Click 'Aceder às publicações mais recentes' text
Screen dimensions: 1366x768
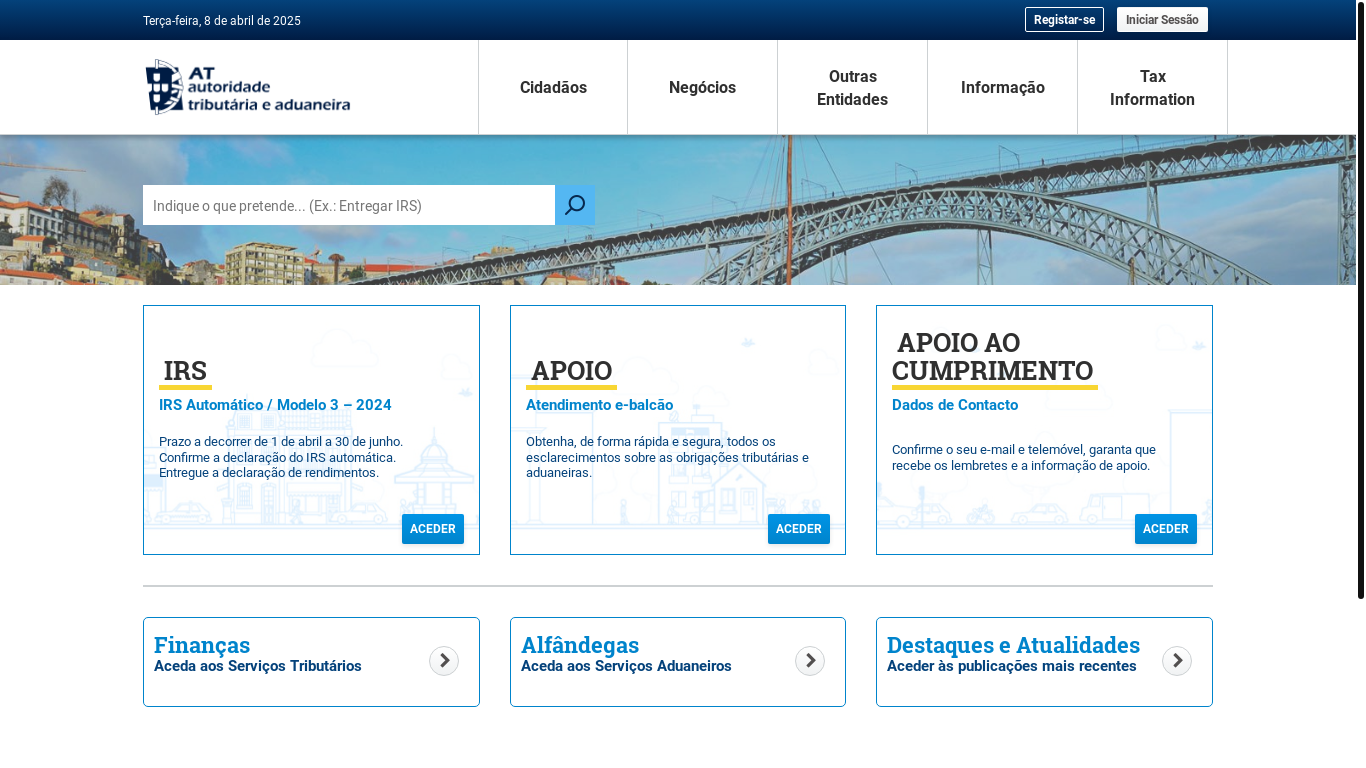click(x=1012, y=666)
